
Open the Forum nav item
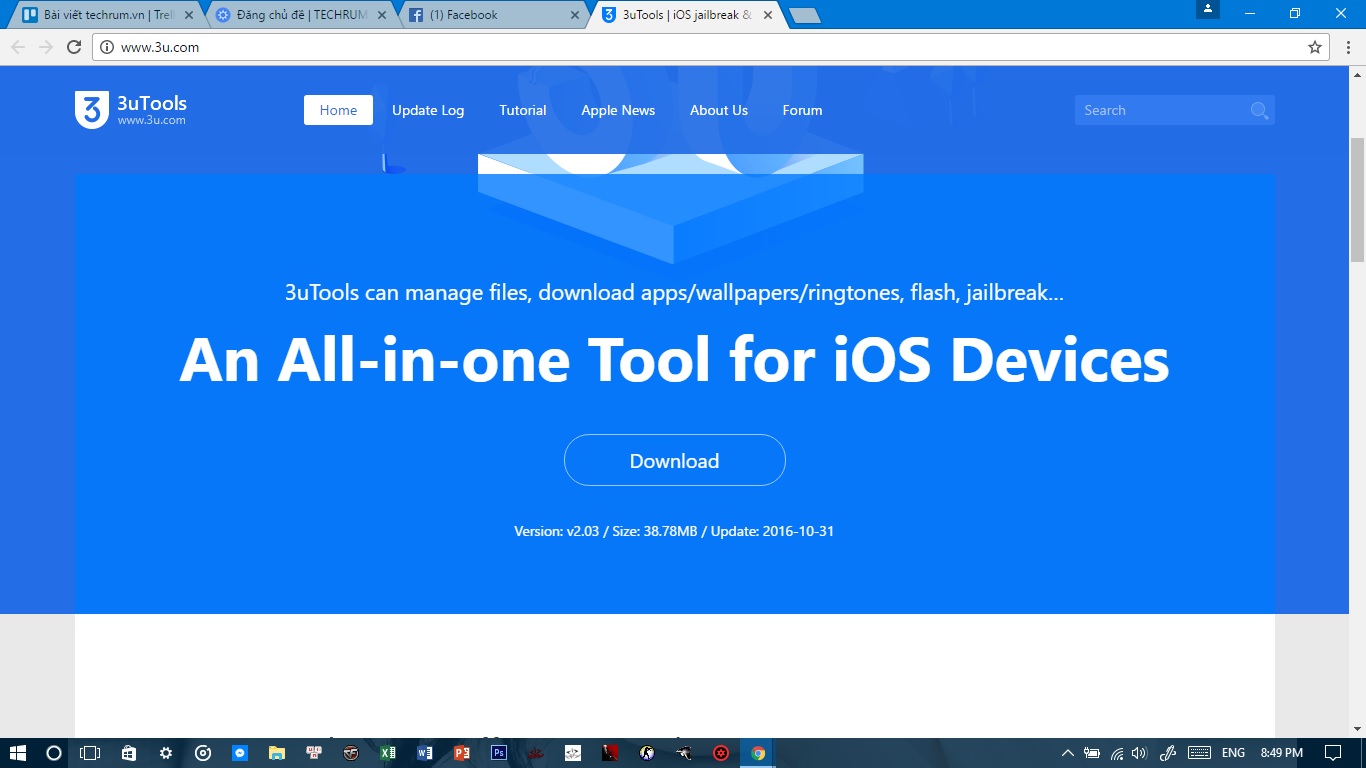click(802, 110)
